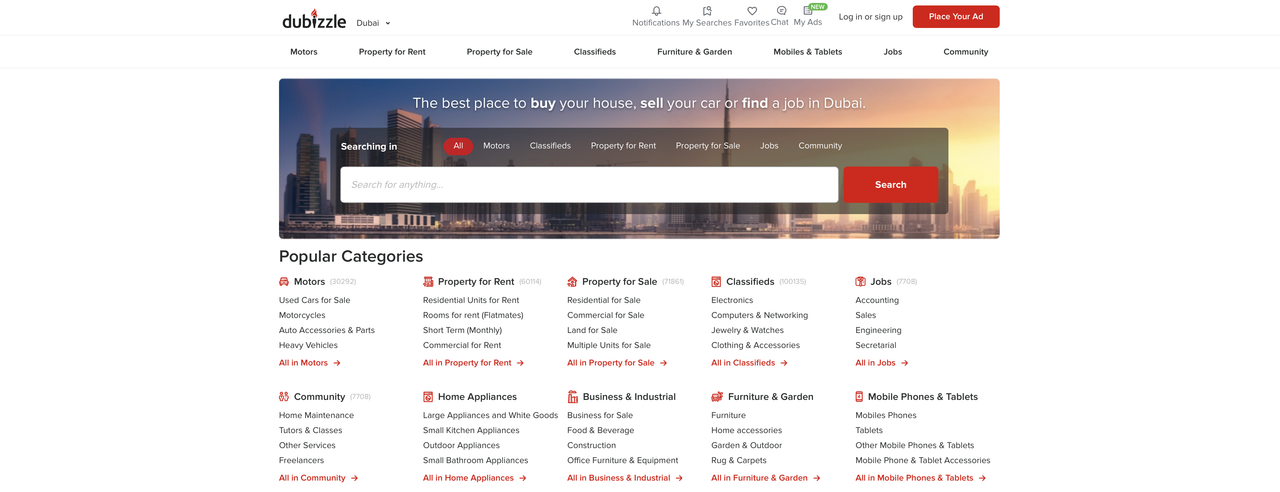Open the Freelancers link

pyautogui.click(x=302, y=461)
